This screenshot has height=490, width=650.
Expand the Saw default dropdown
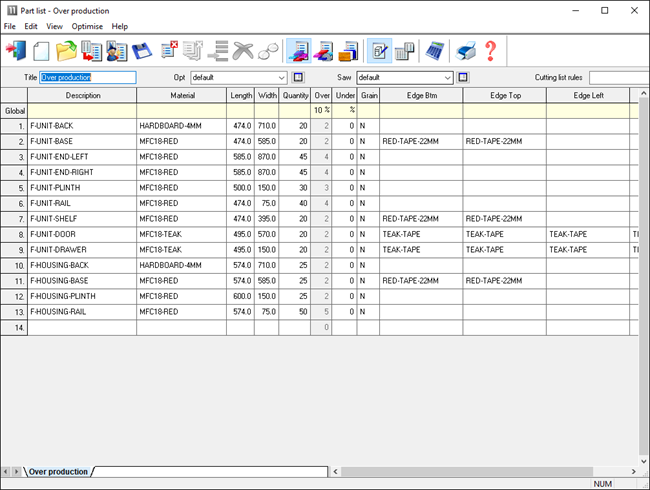(x=447, y=77)
